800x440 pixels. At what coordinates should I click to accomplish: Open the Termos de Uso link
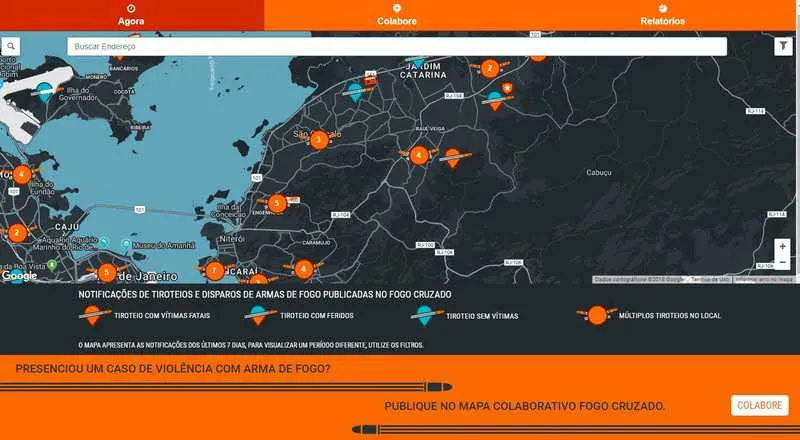(x=710, y=279)
